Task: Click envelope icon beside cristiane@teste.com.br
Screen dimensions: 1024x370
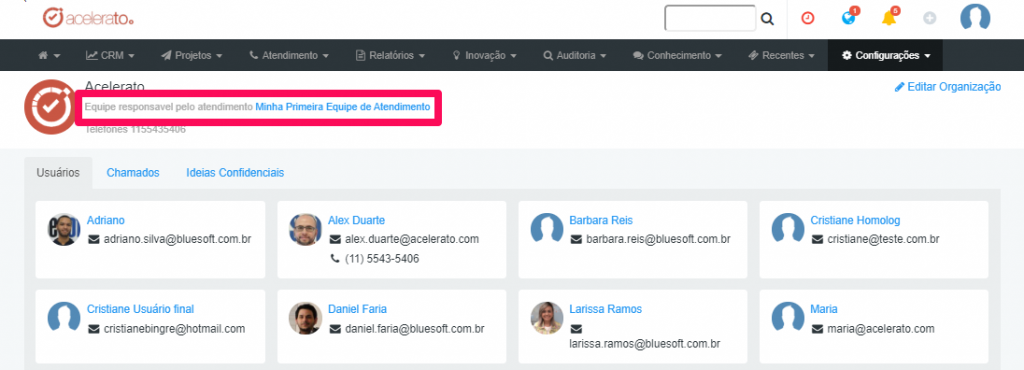Action: point(817,239)
